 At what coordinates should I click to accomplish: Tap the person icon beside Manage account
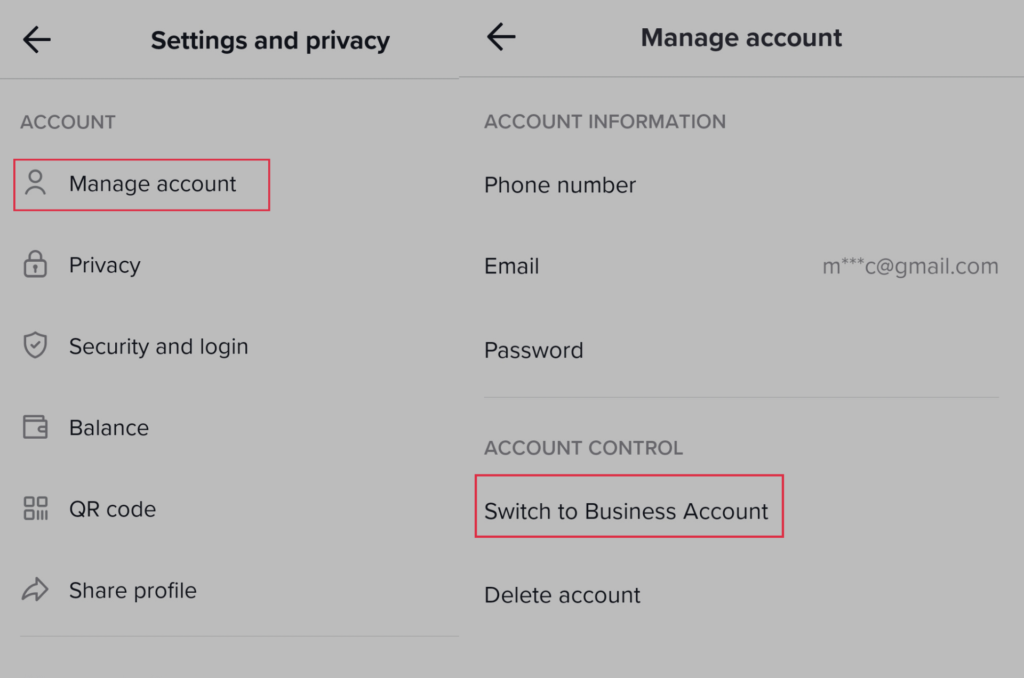click(x=35, y=183)
